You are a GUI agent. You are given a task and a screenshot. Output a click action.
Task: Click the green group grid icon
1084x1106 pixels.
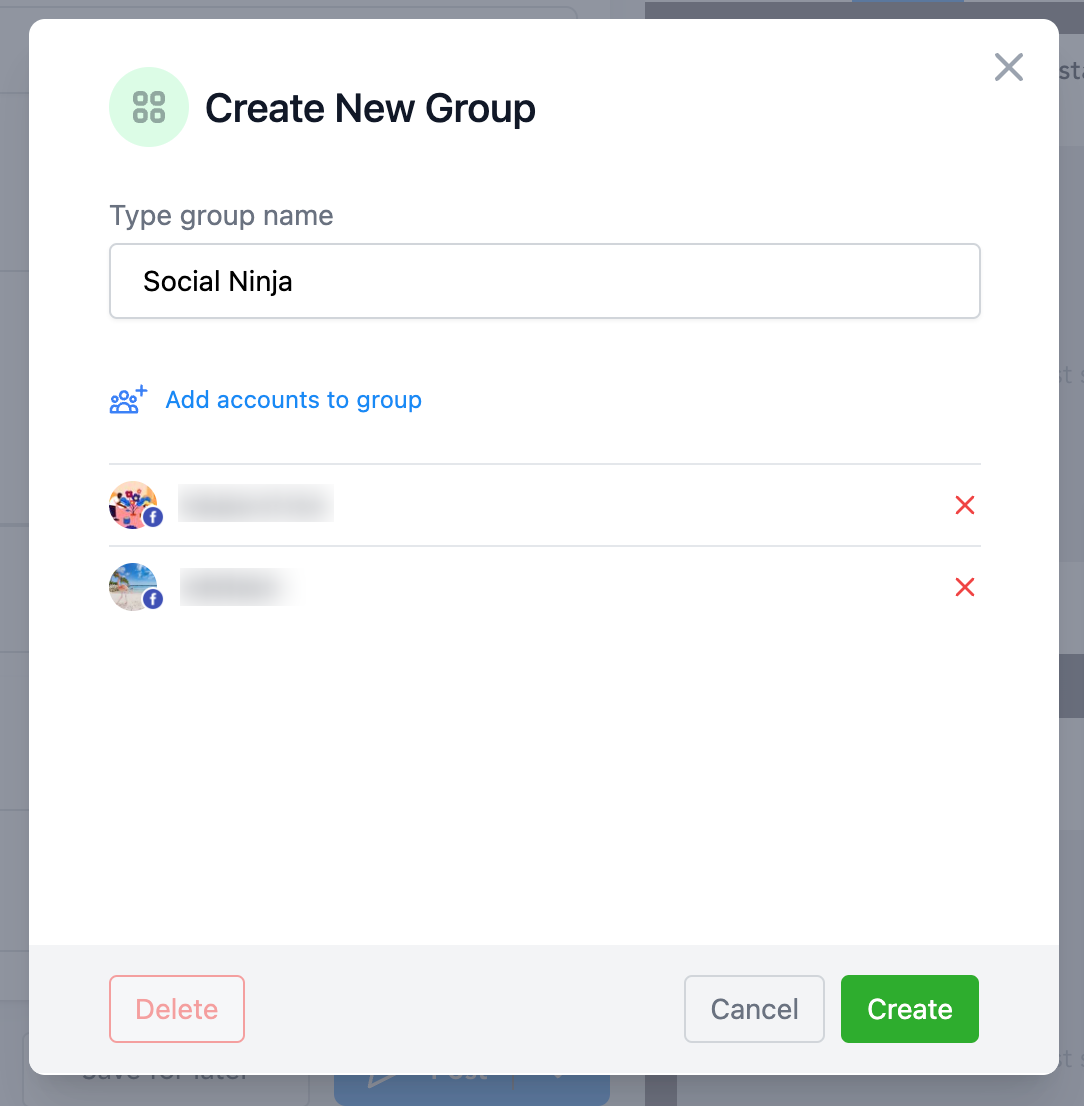click(x=149, y=107)
